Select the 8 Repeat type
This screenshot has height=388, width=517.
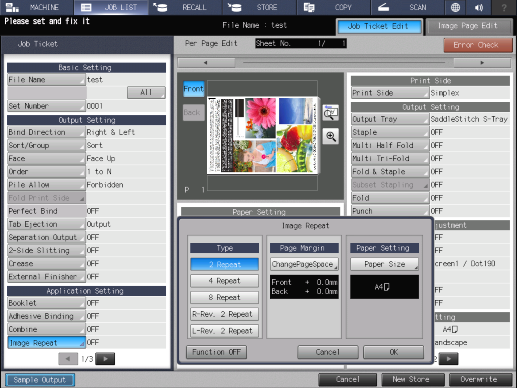coord(224,297)
